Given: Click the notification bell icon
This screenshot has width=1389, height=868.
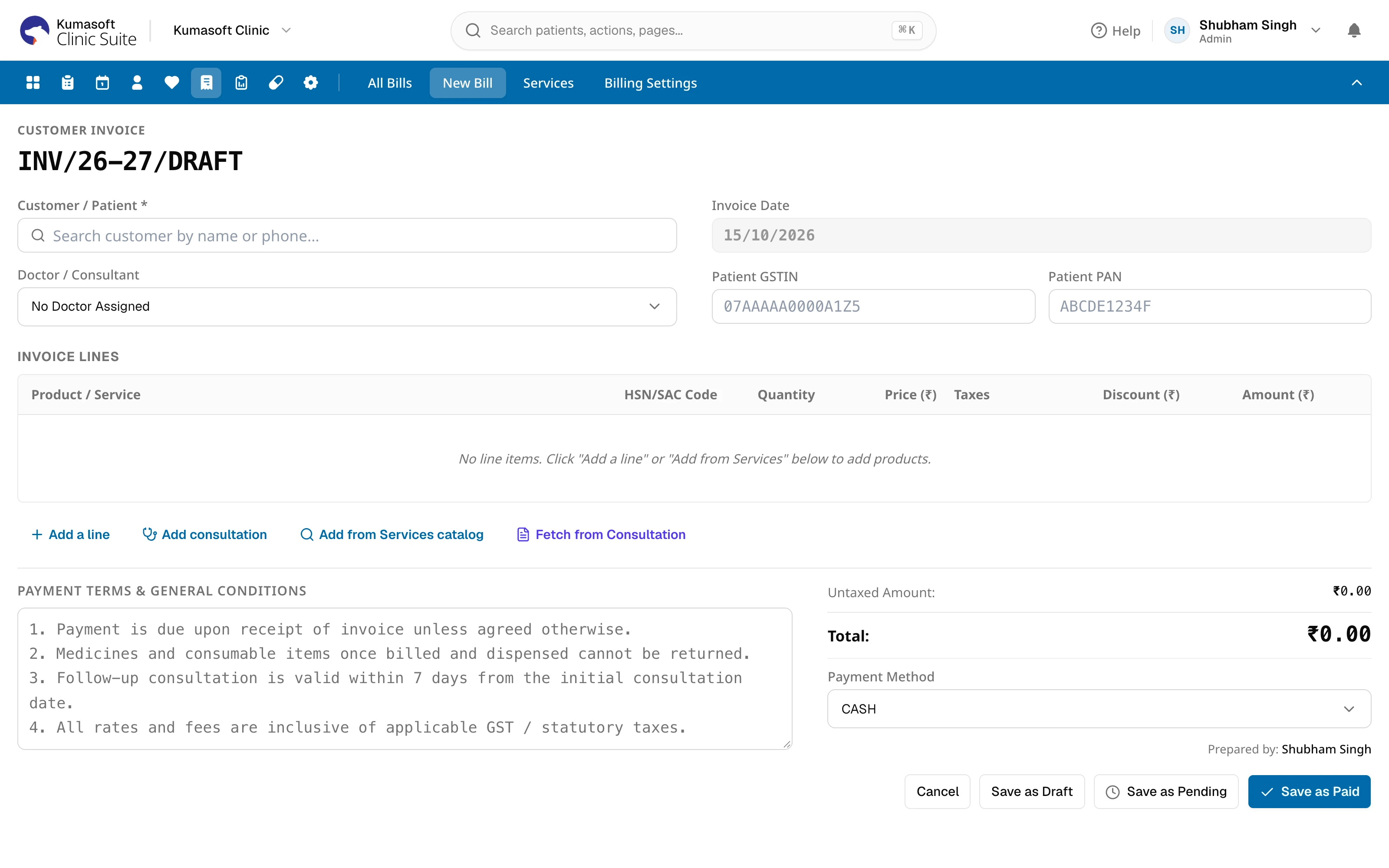Looking at the screenshot, I should 1353,30.
